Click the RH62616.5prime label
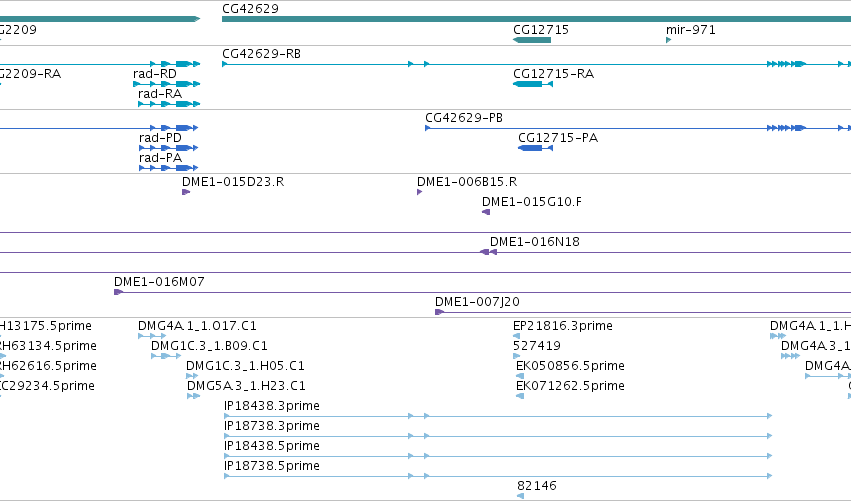This screenshot has width=851, height=501. tap(48, 366)
